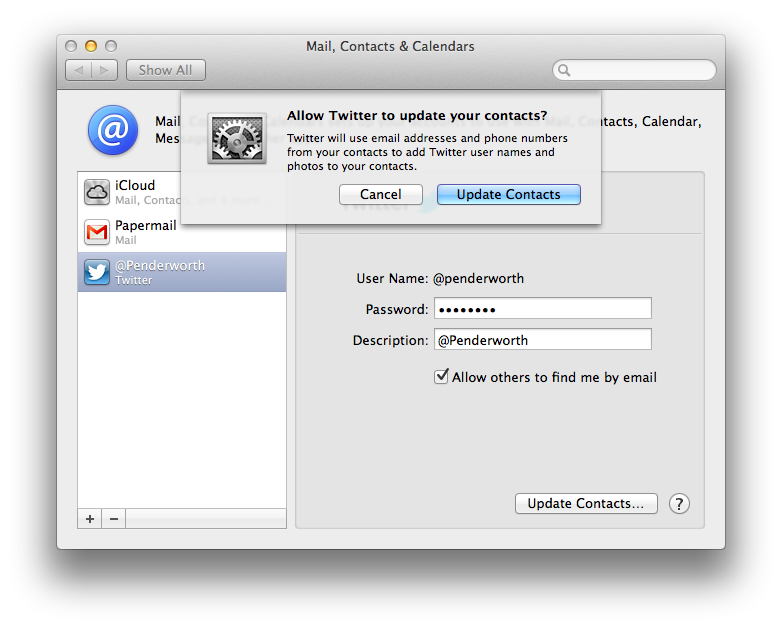Cancel the Twitter contacts dialog
The image size is (782, 628).
pyautogui.click(x=381, y=194)
